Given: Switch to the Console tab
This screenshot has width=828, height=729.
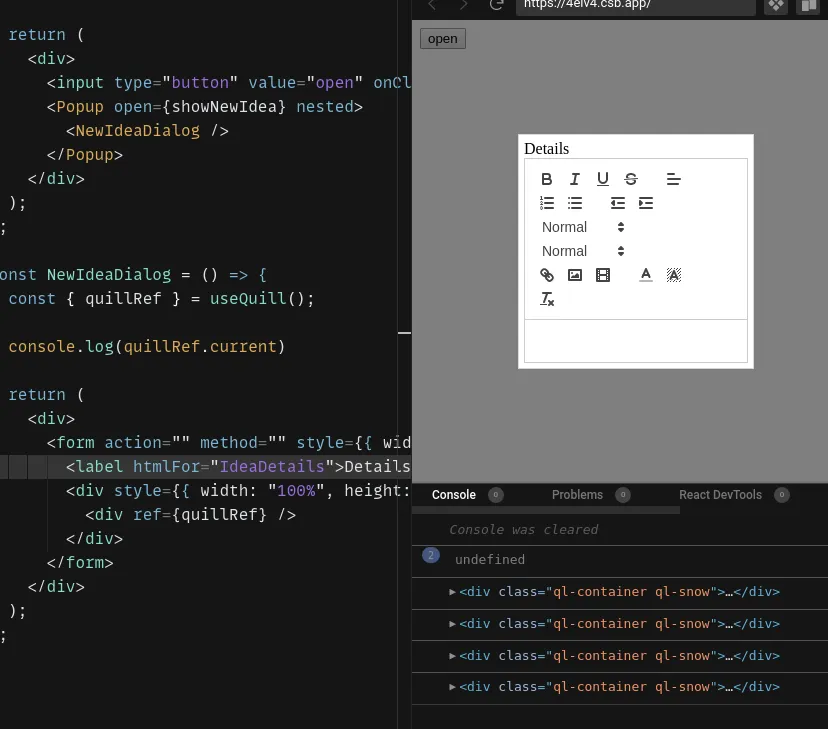Looking at the screenshot, I should click(454, 495).
